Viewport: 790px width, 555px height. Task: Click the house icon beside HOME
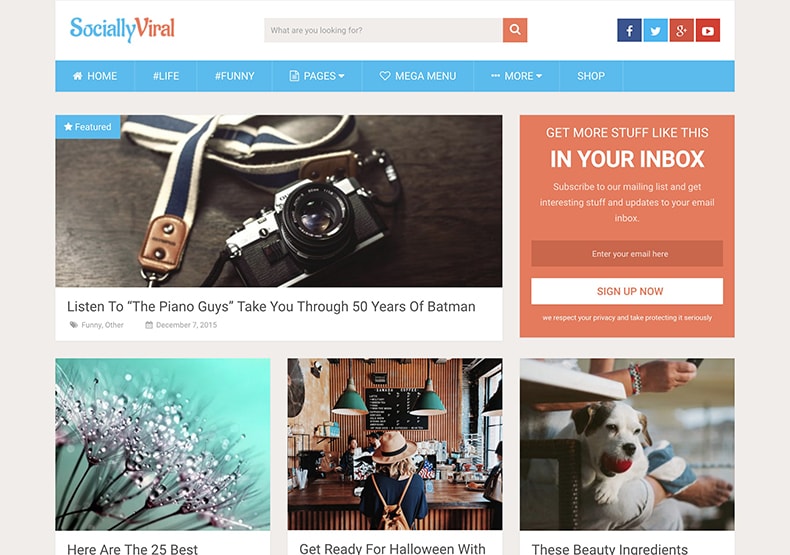78,76
